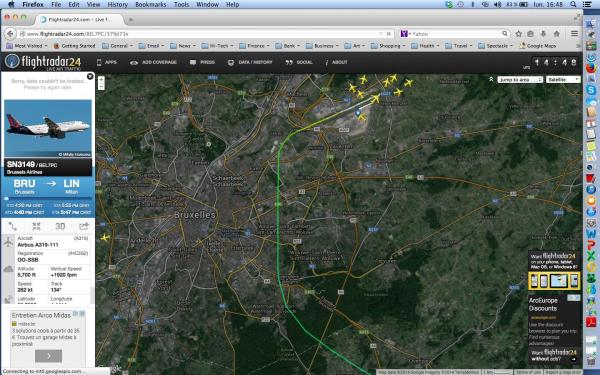Click the share flight icon
The height and width of the screenshot is (375, 600).
(x=83, y=226)
